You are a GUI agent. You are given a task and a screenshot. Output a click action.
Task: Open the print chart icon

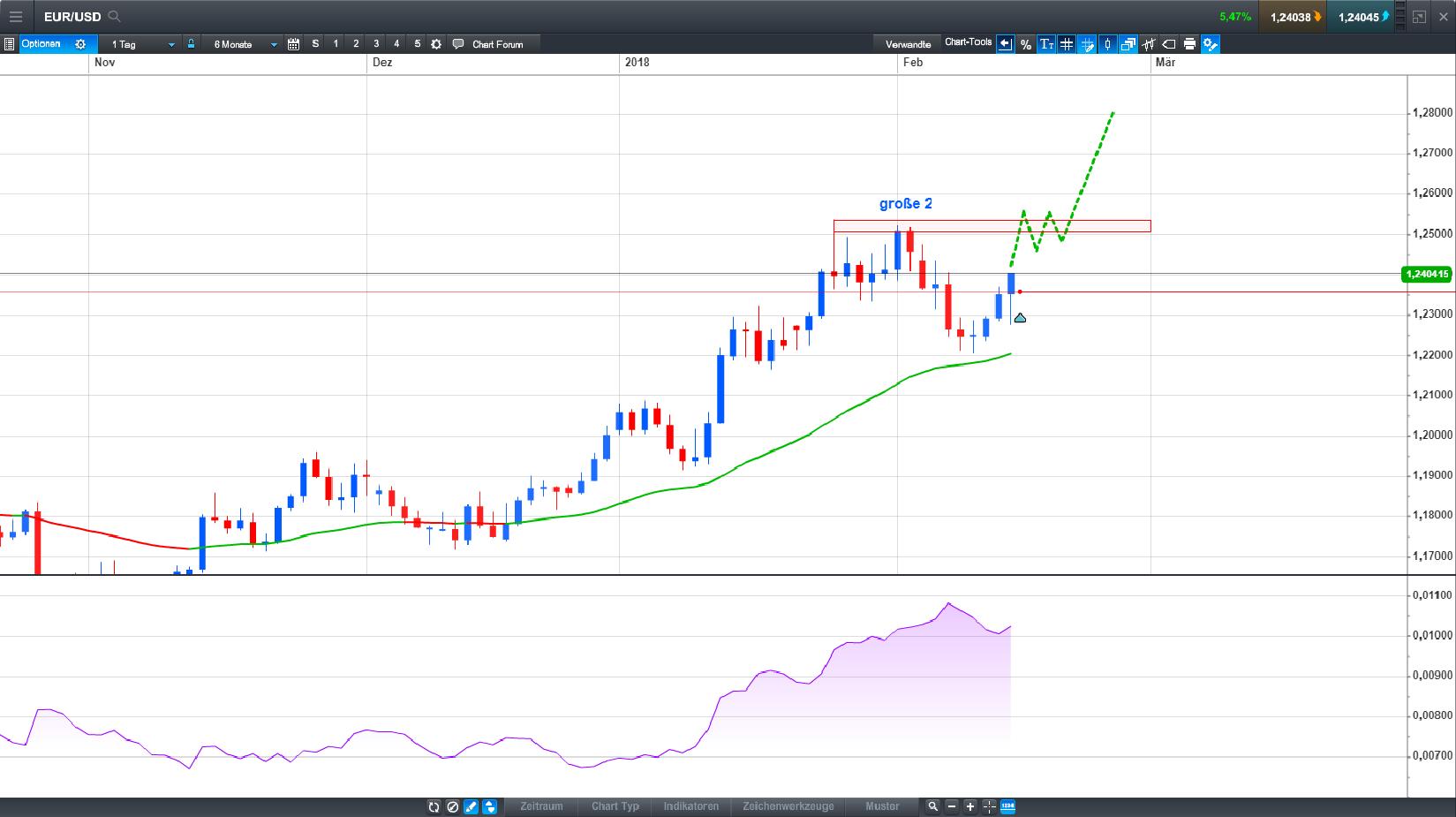point(1190,44)
